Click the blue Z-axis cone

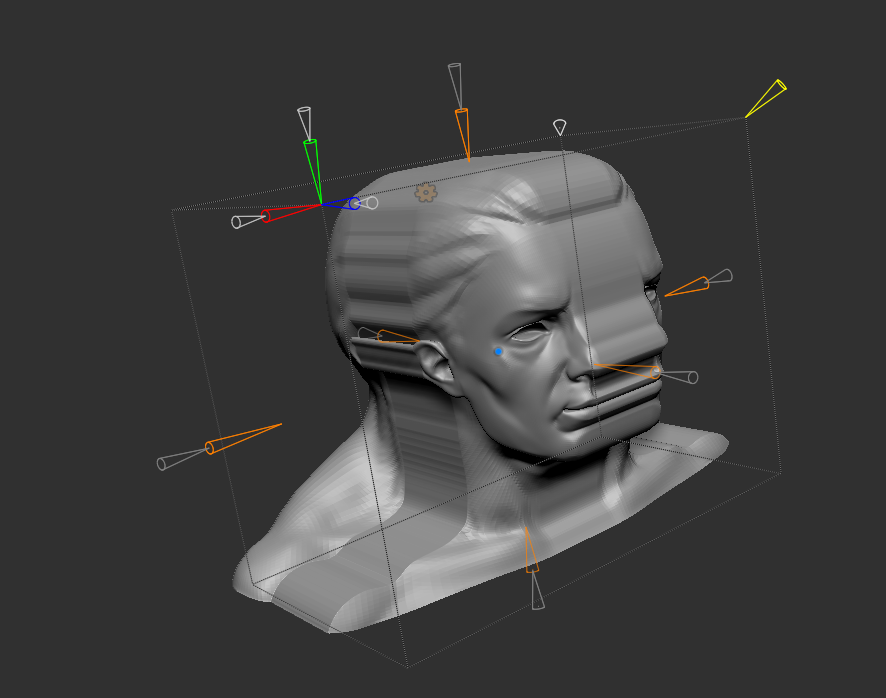point(341,203)
